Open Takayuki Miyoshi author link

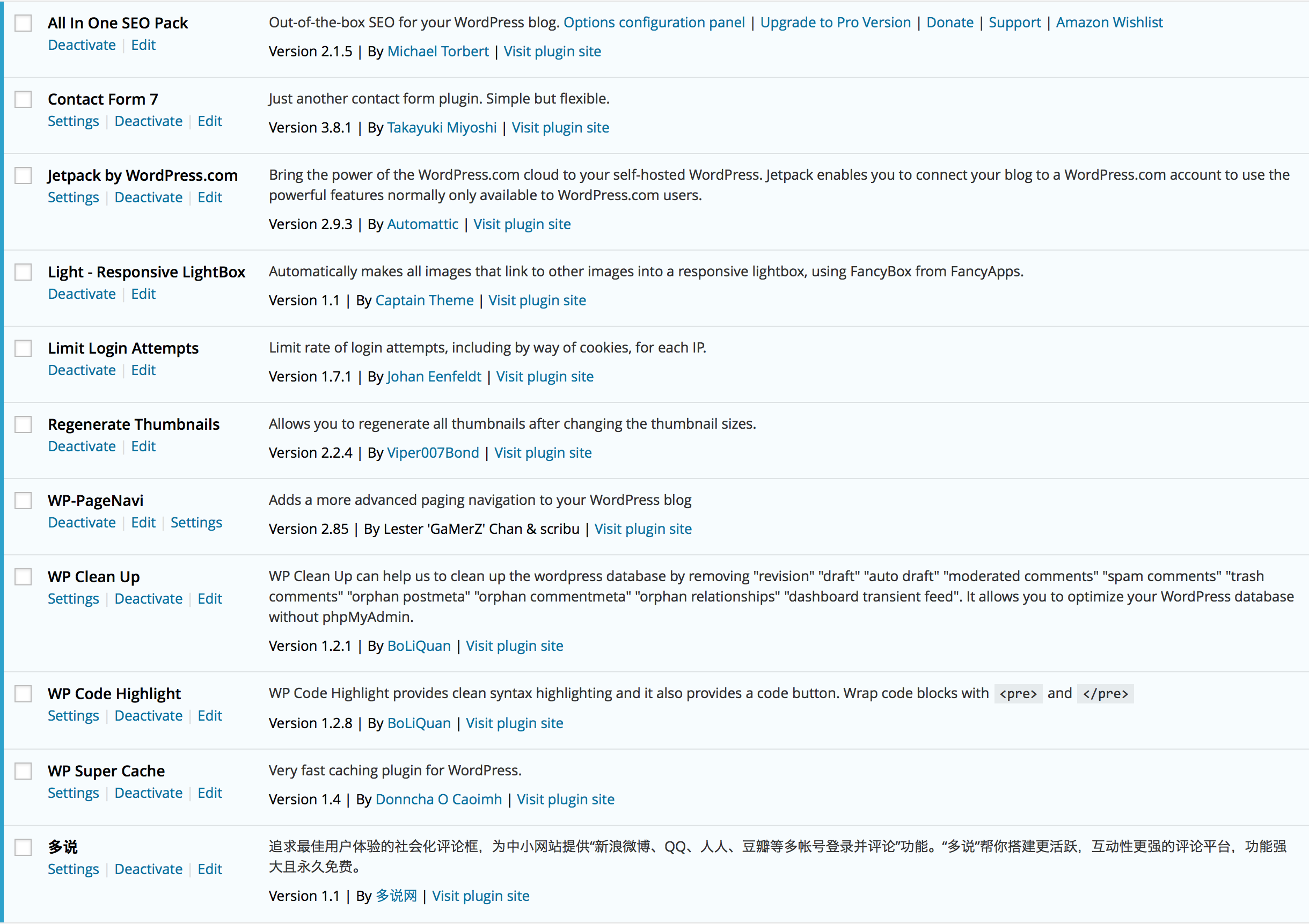442,128
